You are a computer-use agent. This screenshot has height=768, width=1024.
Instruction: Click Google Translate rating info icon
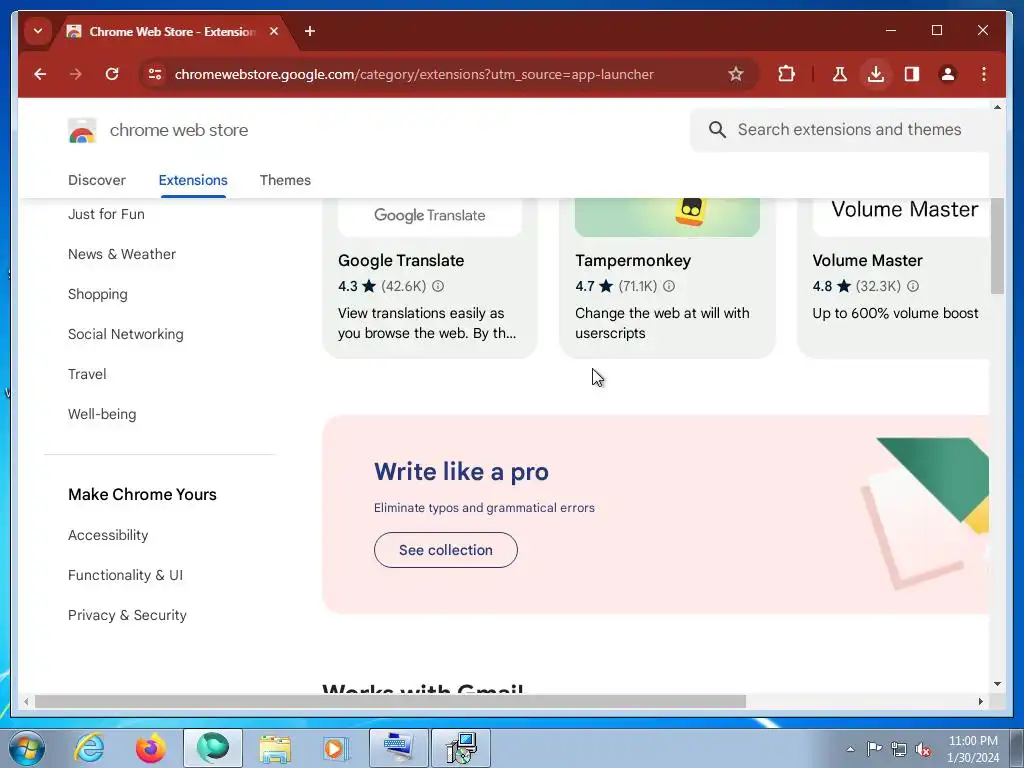pyautogui.click(x=438, y=286)
